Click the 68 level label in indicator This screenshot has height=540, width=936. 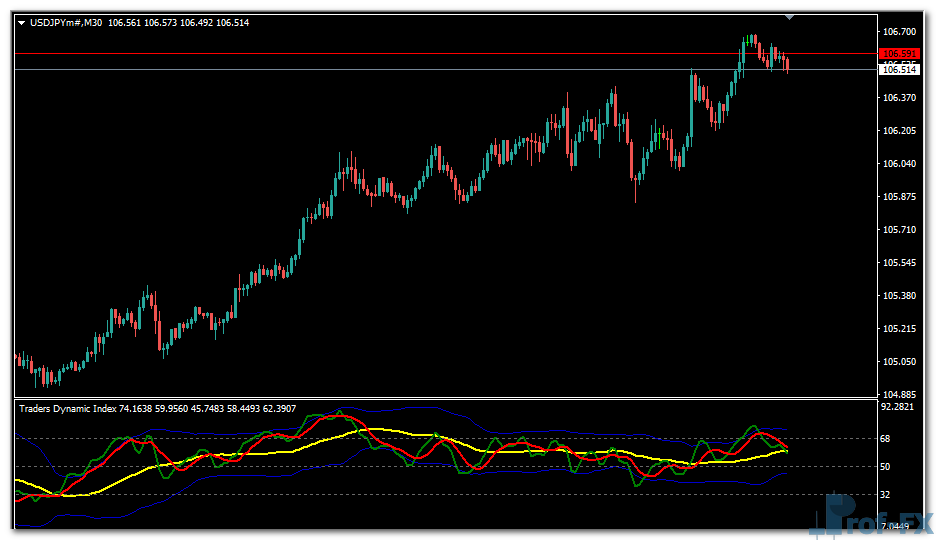click(x=887, y=439)
